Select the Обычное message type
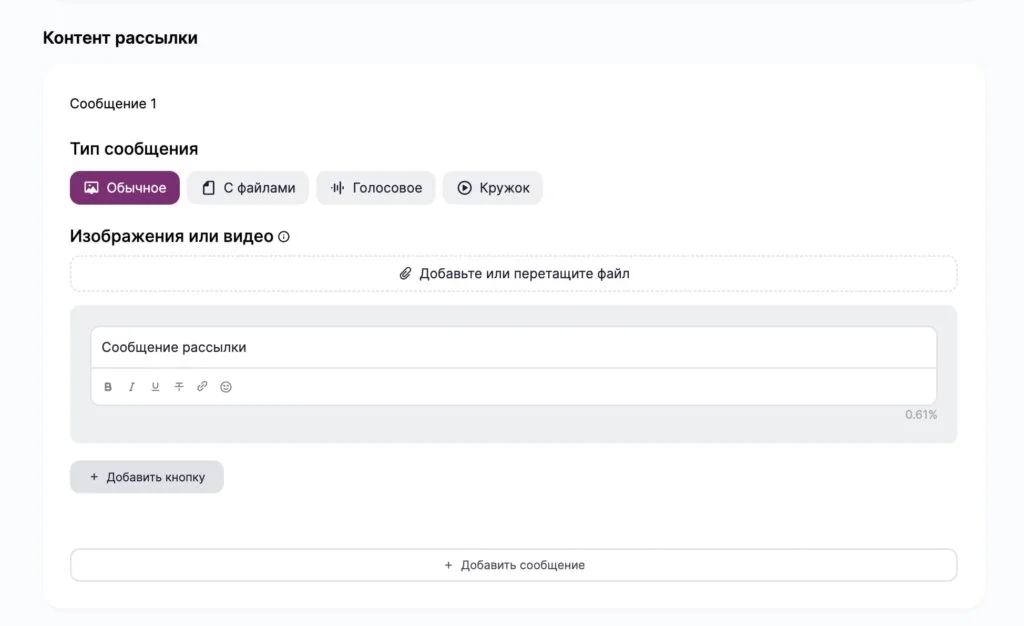The height and width of the screenshot is (626, 1024). [x=125, y=188]
